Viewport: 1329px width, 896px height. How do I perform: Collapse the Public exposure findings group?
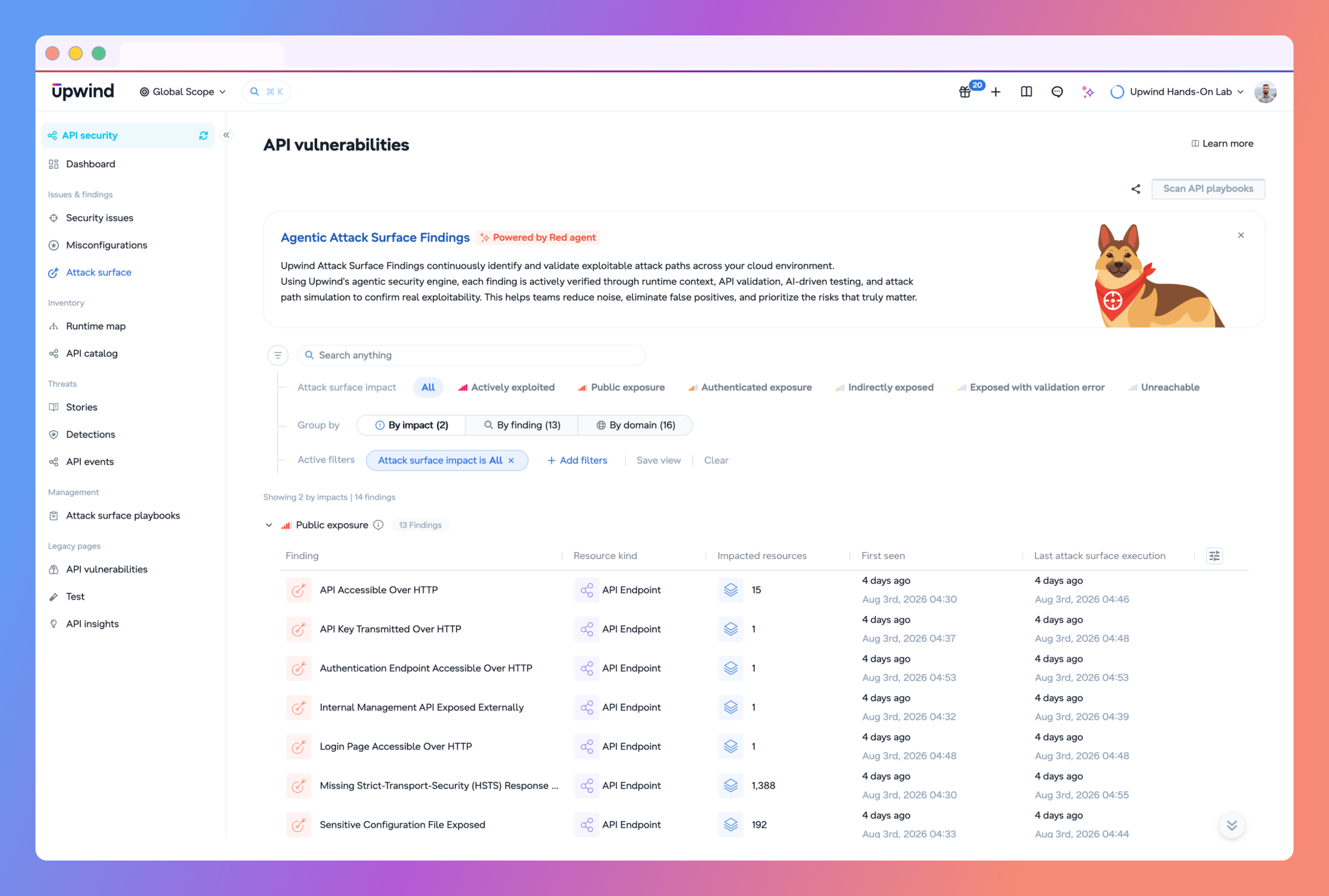[268, 525]
